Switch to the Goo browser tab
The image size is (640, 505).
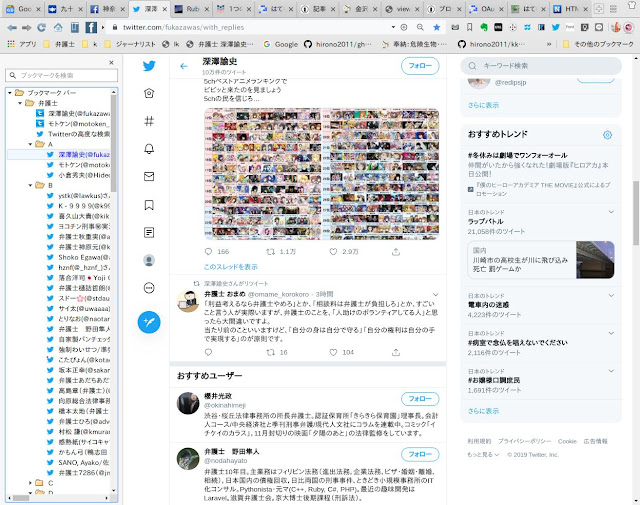tap(24, 9)
